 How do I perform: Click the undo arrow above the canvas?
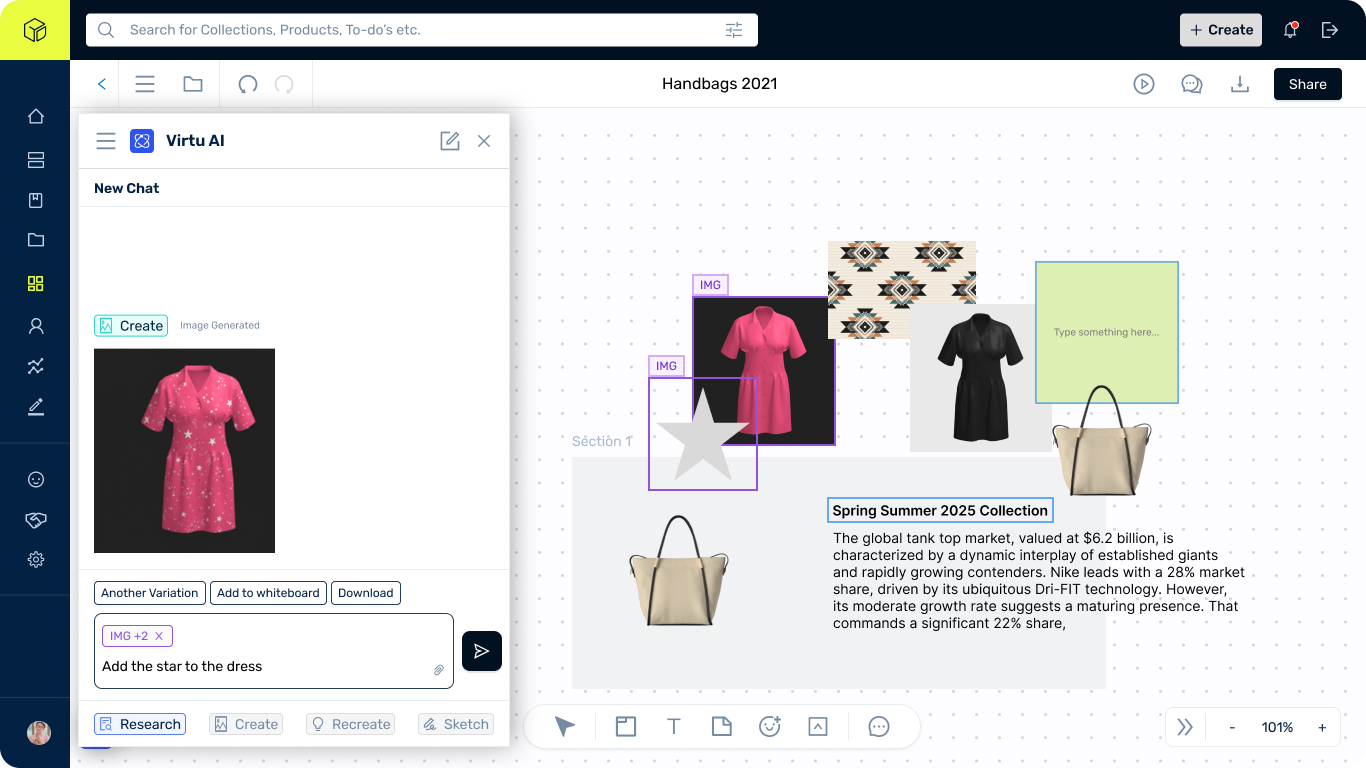[x=247, y=84]
